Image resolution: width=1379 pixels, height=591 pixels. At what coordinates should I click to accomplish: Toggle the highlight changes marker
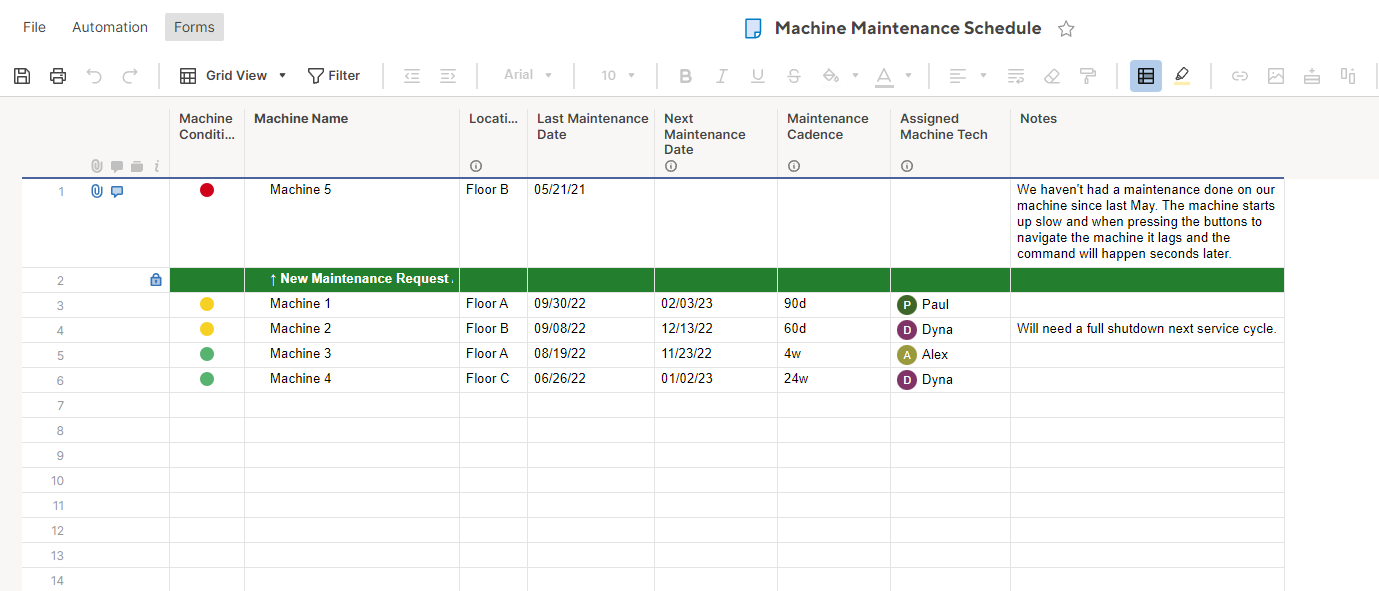[x=1182, y=76]
